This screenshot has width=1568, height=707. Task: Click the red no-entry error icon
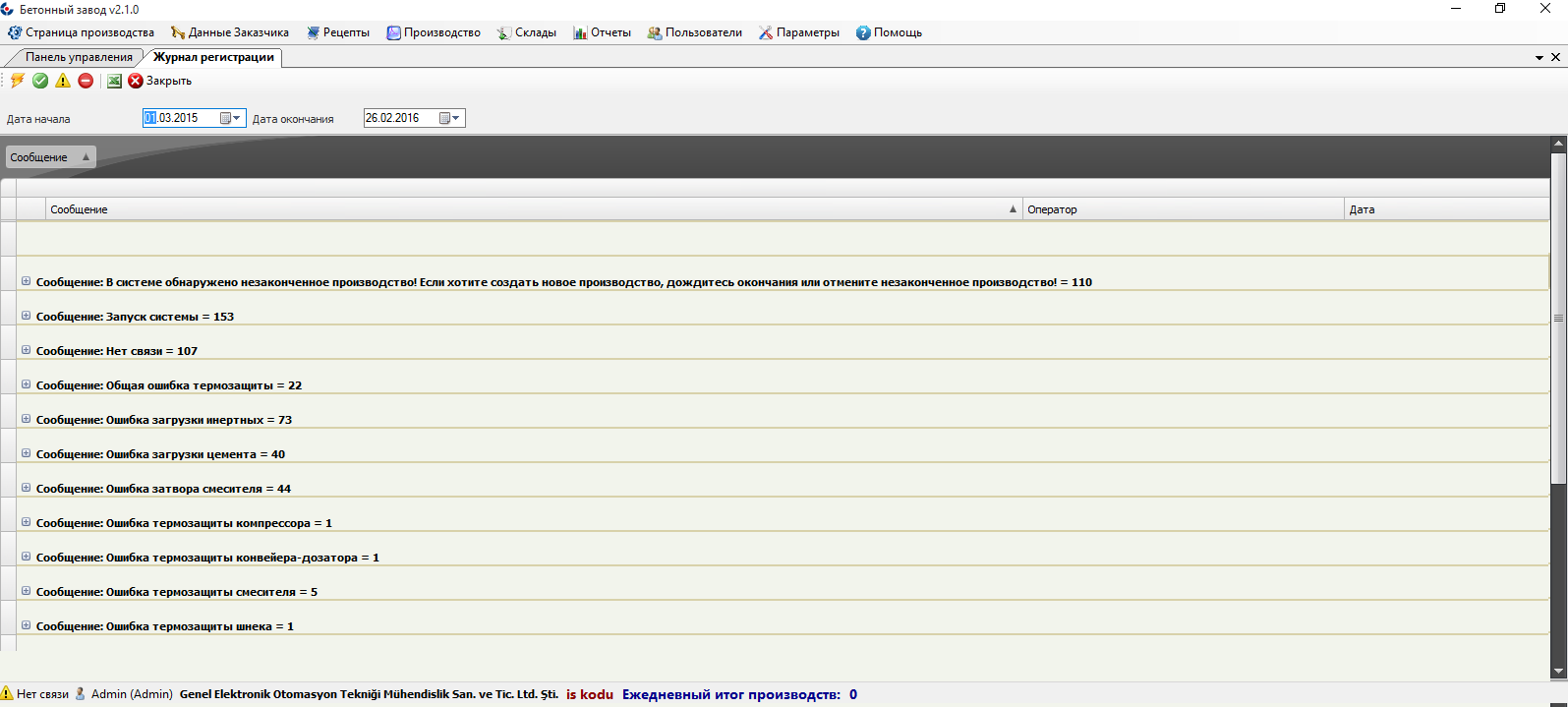(86, 81)
